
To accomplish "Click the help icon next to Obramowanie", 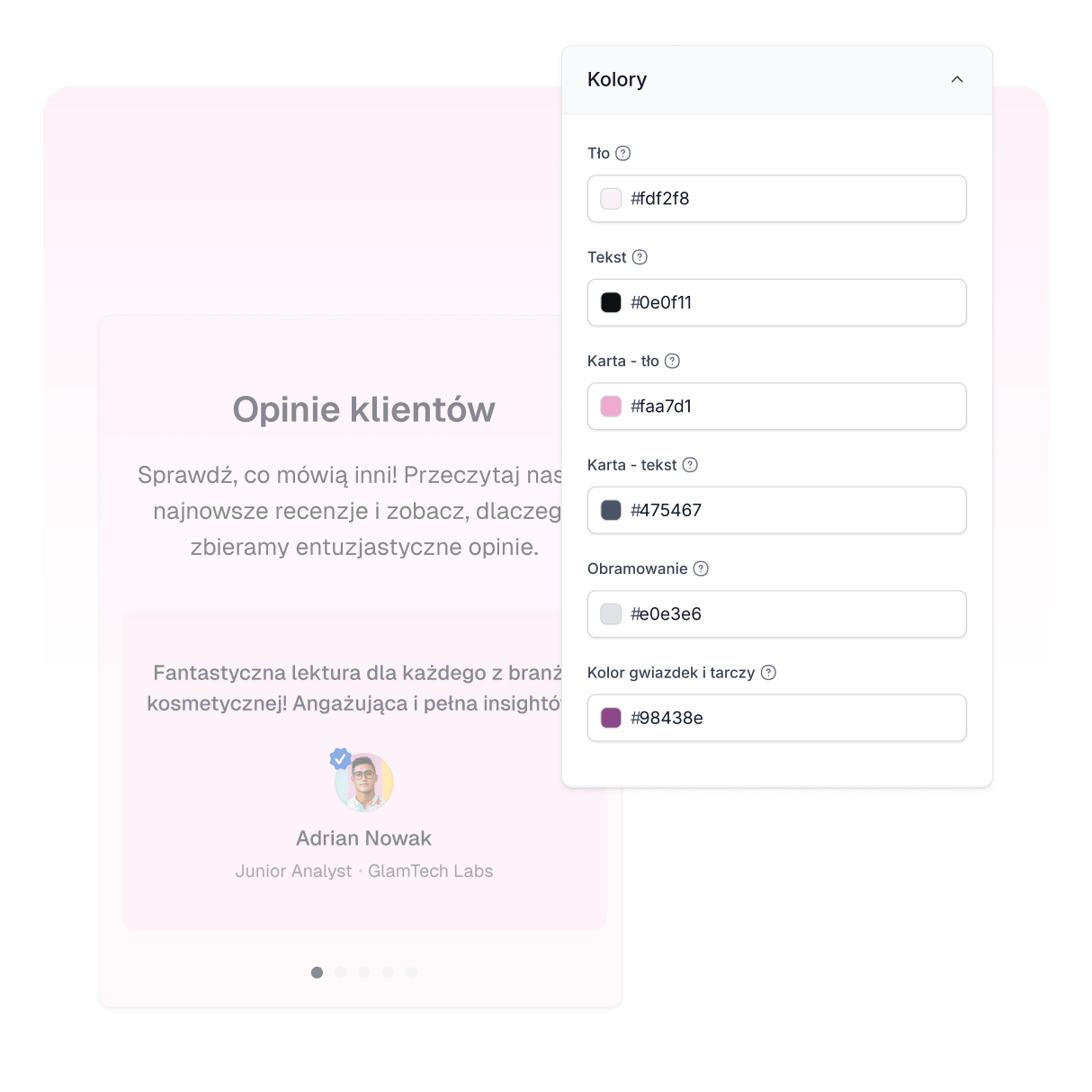I will click(x=701, y=568).
